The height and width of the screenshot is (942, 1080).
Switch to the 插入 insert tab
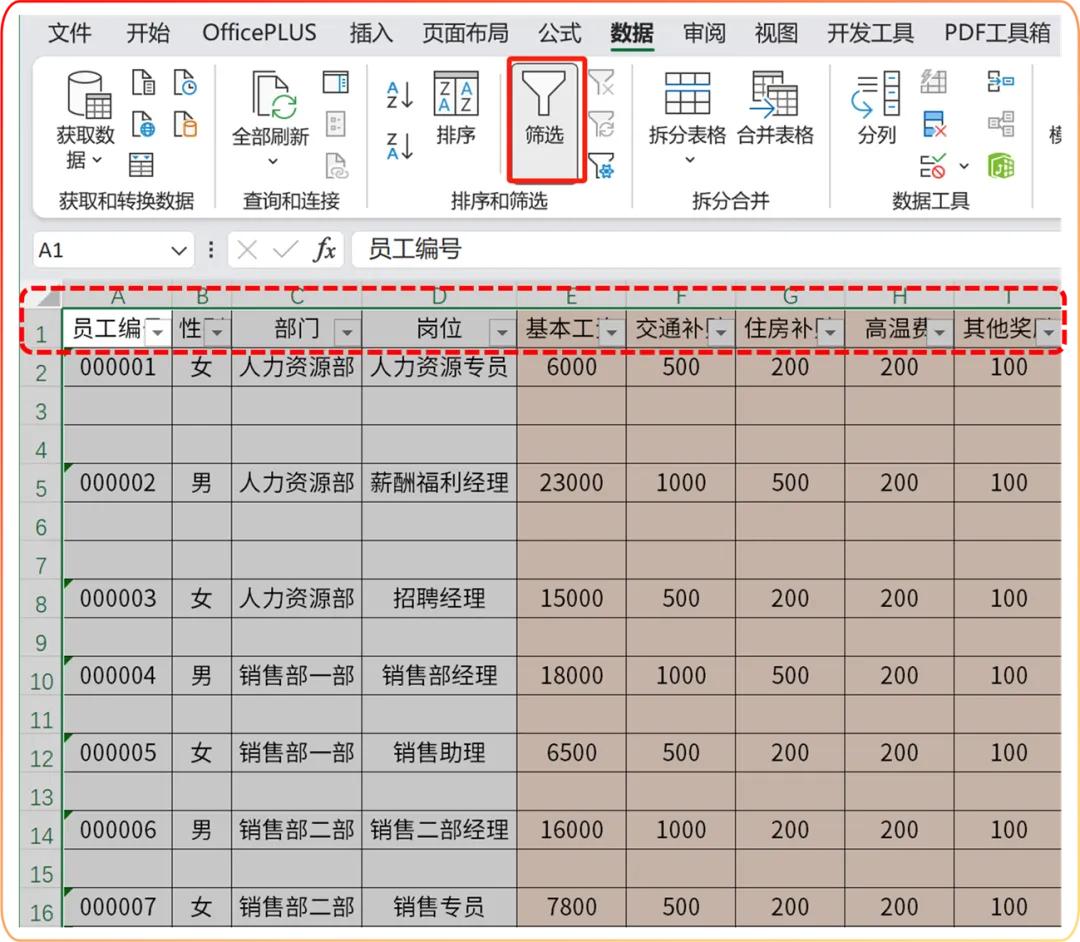point(371,32)
